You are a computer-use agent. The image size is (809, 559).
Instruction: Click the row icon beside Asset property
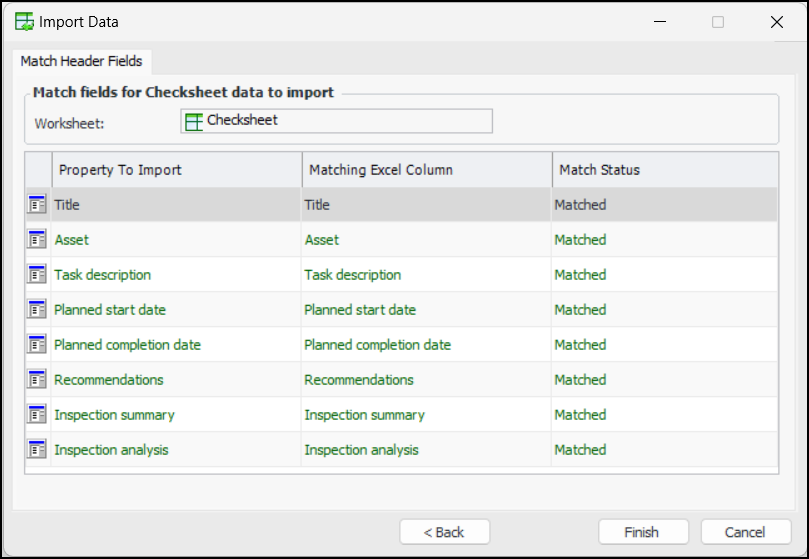pos(37,240)
